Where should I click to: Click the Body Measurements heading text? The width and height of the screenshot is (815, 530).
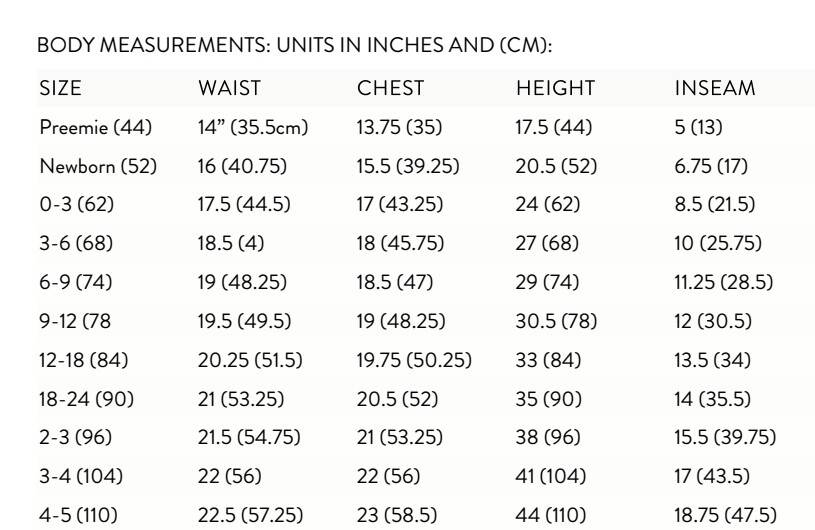point(295,45)
